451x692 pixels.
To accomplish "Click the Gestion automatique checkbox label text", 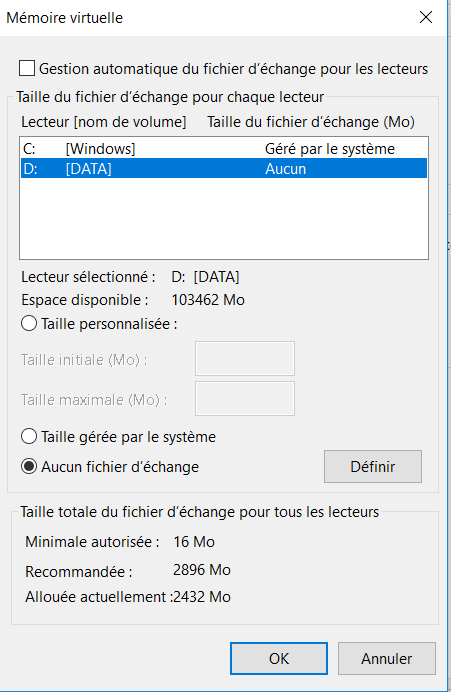I will pos(233,69).
